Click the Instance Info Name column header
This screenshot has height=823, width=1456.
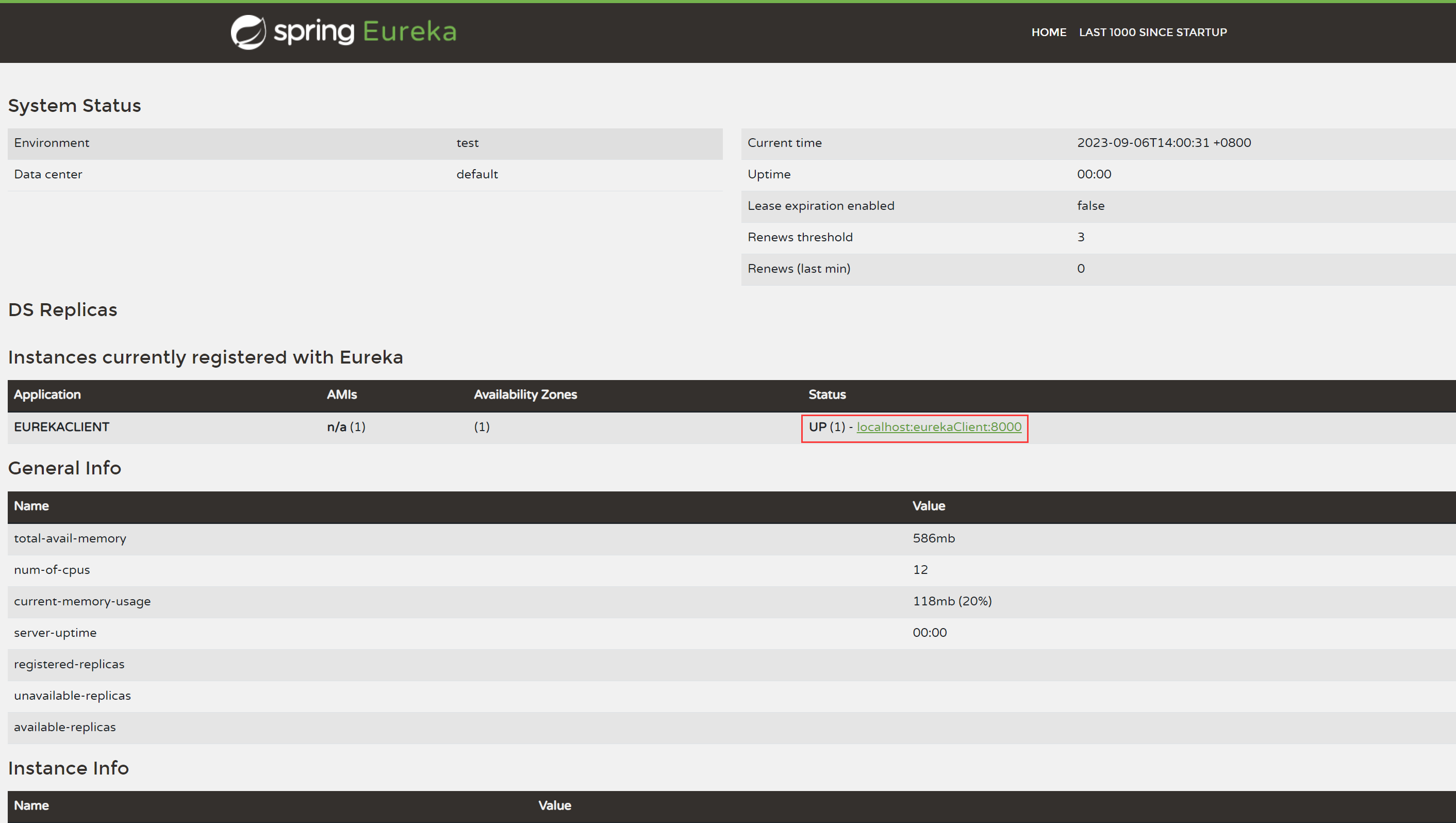click(x=31, y=805)
